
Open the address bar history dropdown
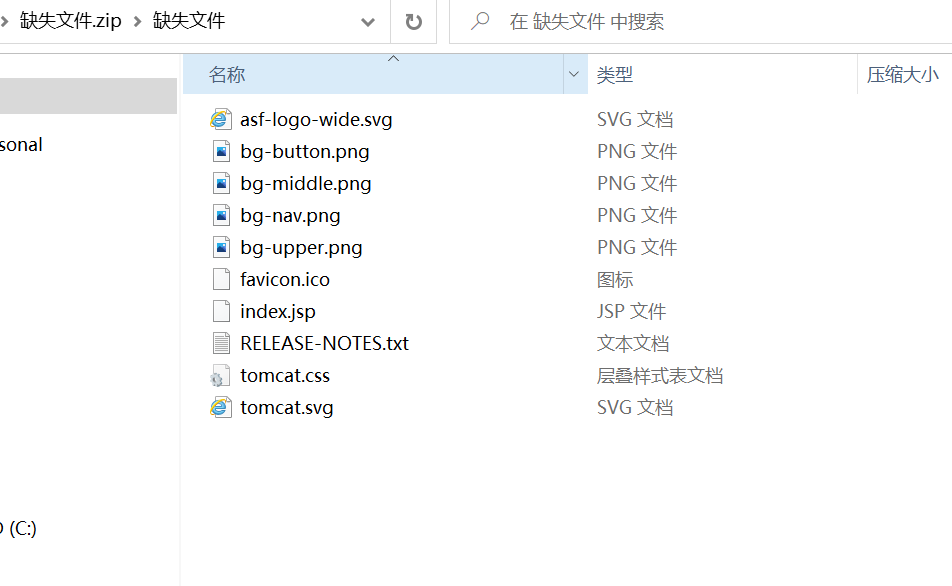(367, 22)
